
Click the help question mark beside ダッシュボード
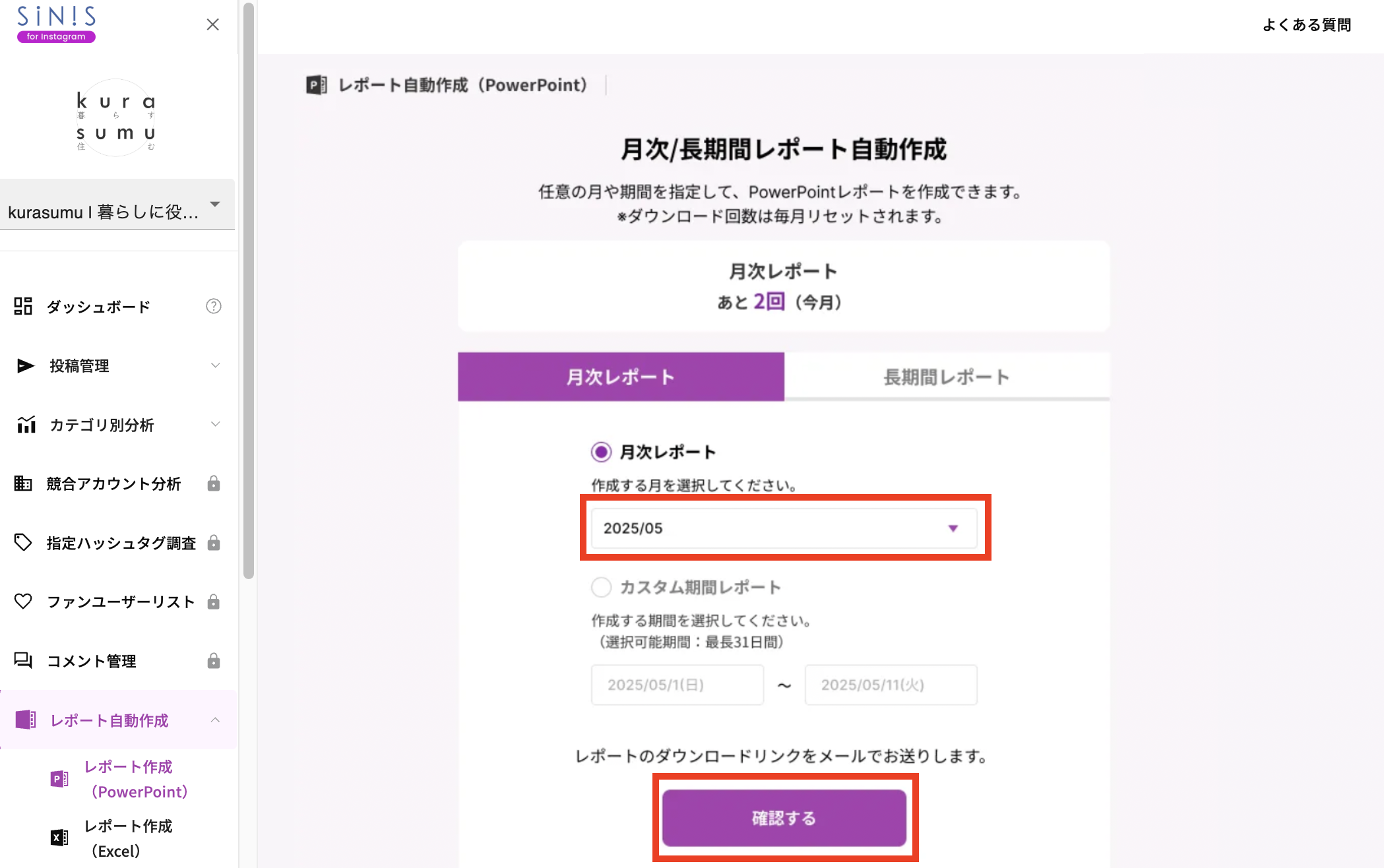(213, 306)
